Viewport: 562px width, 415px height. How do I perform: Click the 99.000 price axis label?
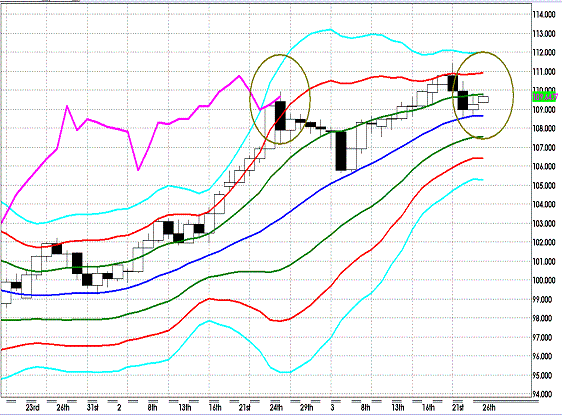point(543,299)
